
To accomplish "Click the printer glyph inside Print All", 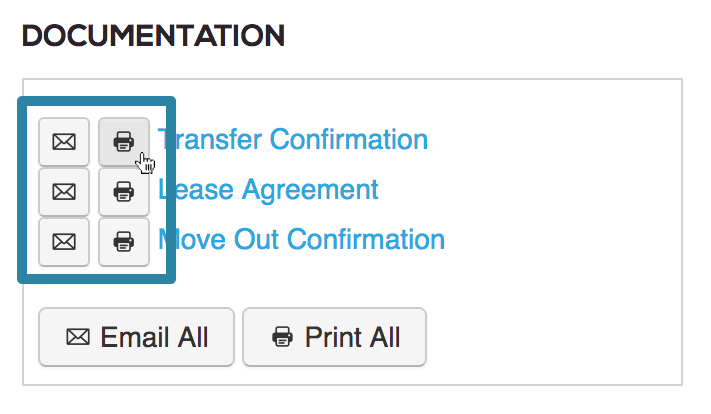I will click(282, 337).
